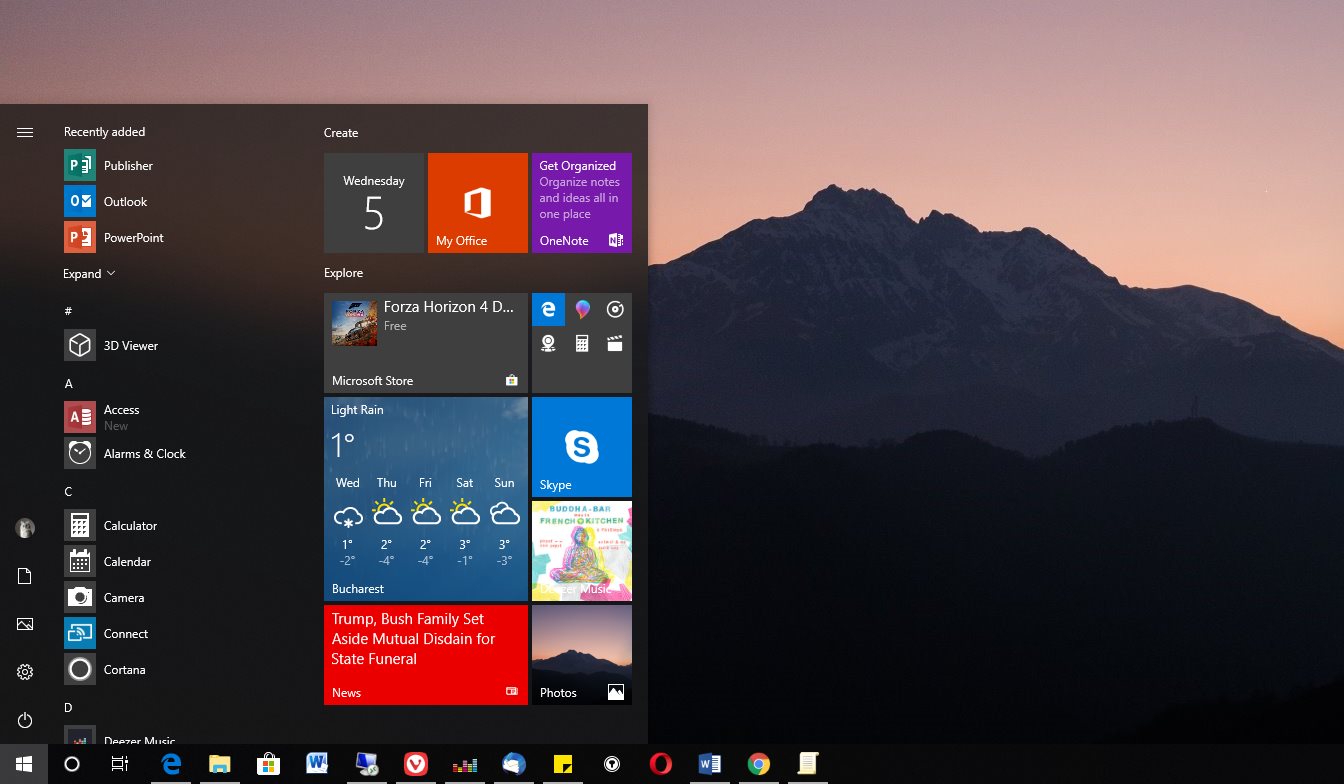Launch Edge from the taskbar
This screenshot has width=1344, height=784.
(171, 764)
